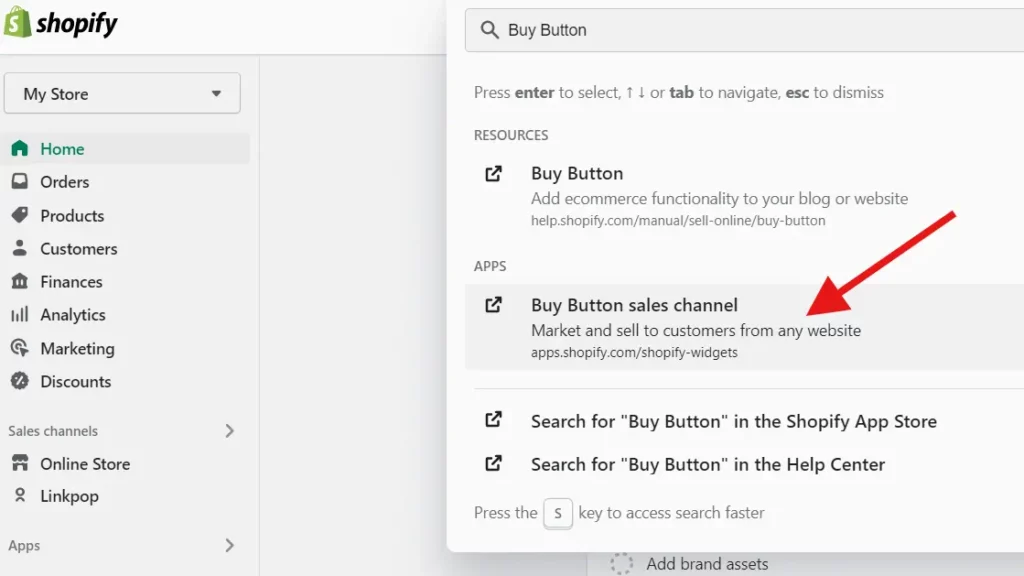Screen dimensions: 1024x576
Task: Open Analytics in the sidebar
Action: click(x=73, y=315)
